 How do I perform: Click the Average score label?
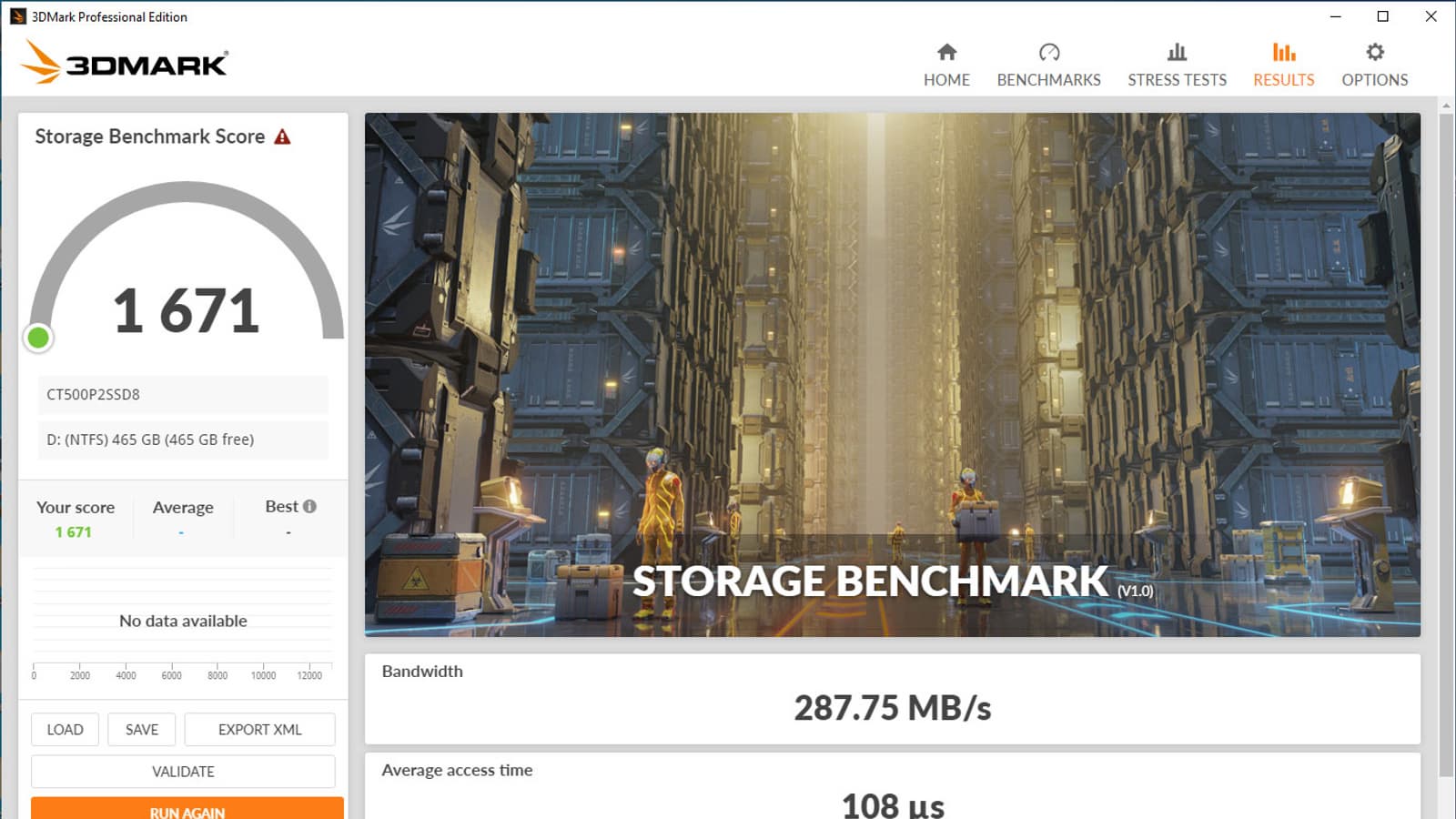click(183, 508)
